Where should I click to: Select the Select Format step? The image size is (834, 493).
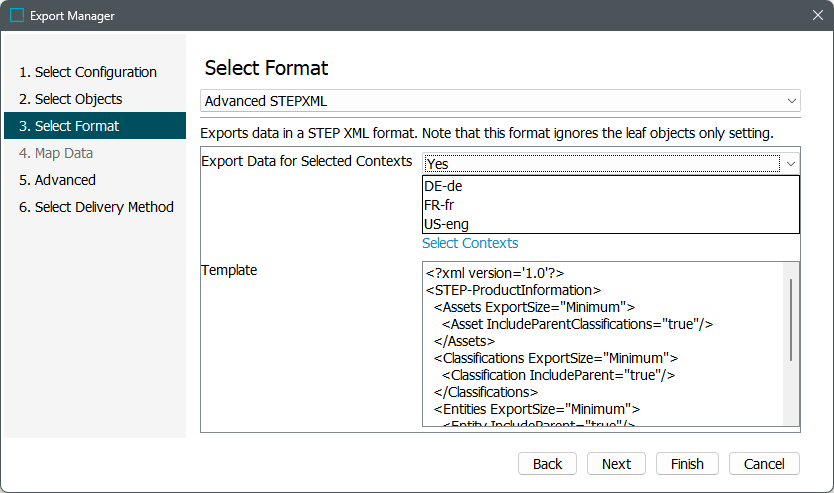76,126
